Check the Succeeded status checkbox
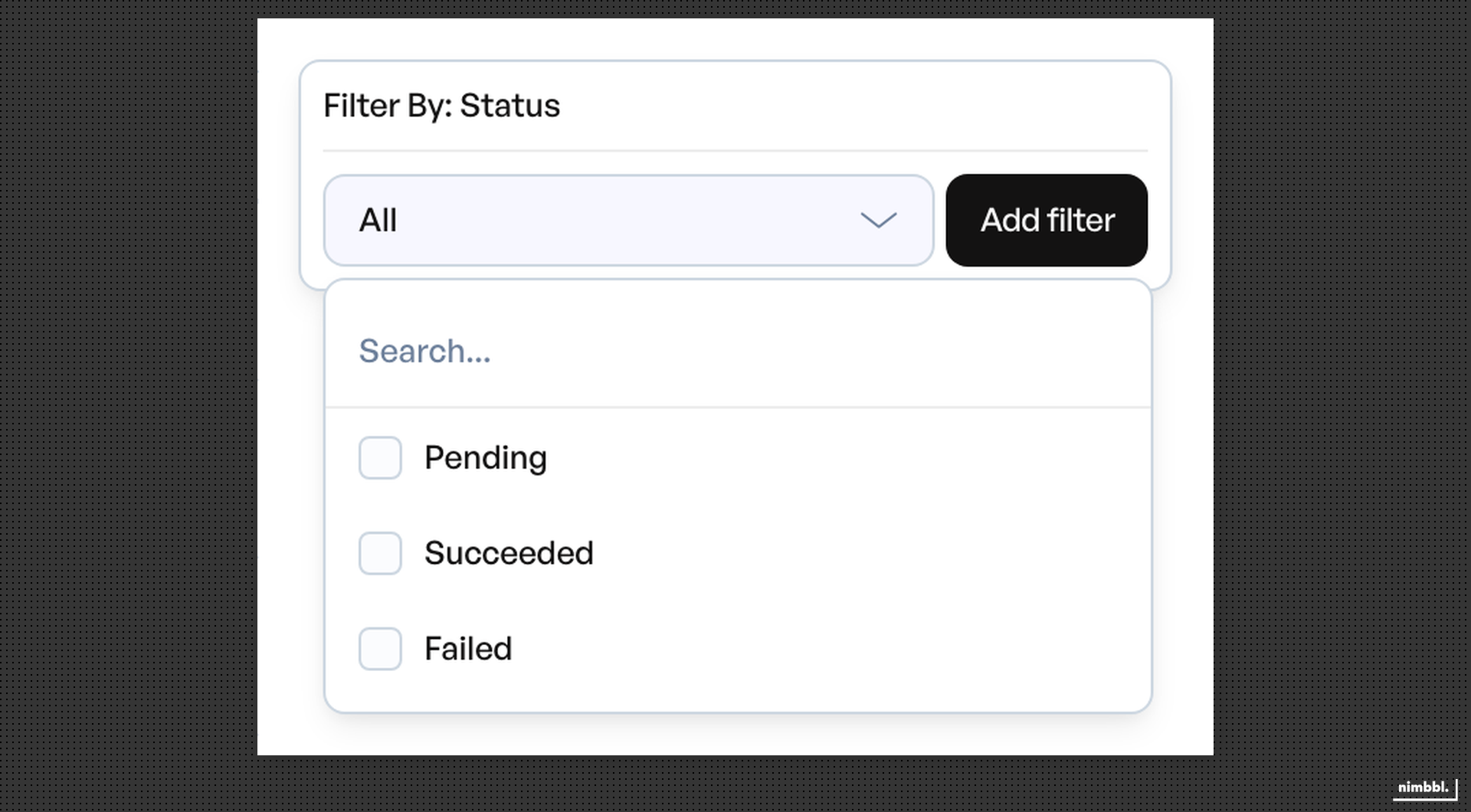 [x=379, y=553]
